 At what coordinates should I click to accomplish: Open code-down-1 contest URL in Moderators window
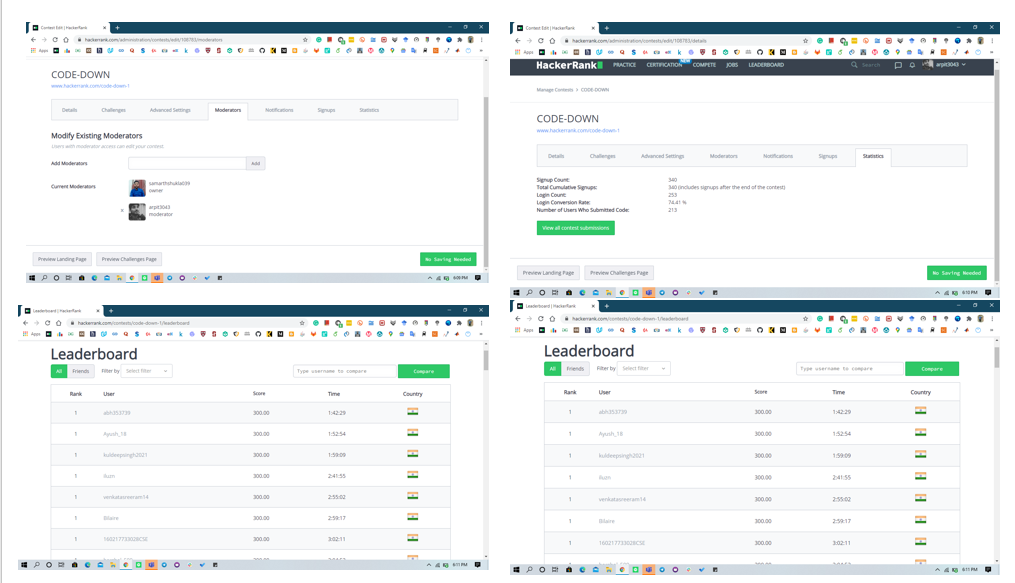(x=90, y=85)
